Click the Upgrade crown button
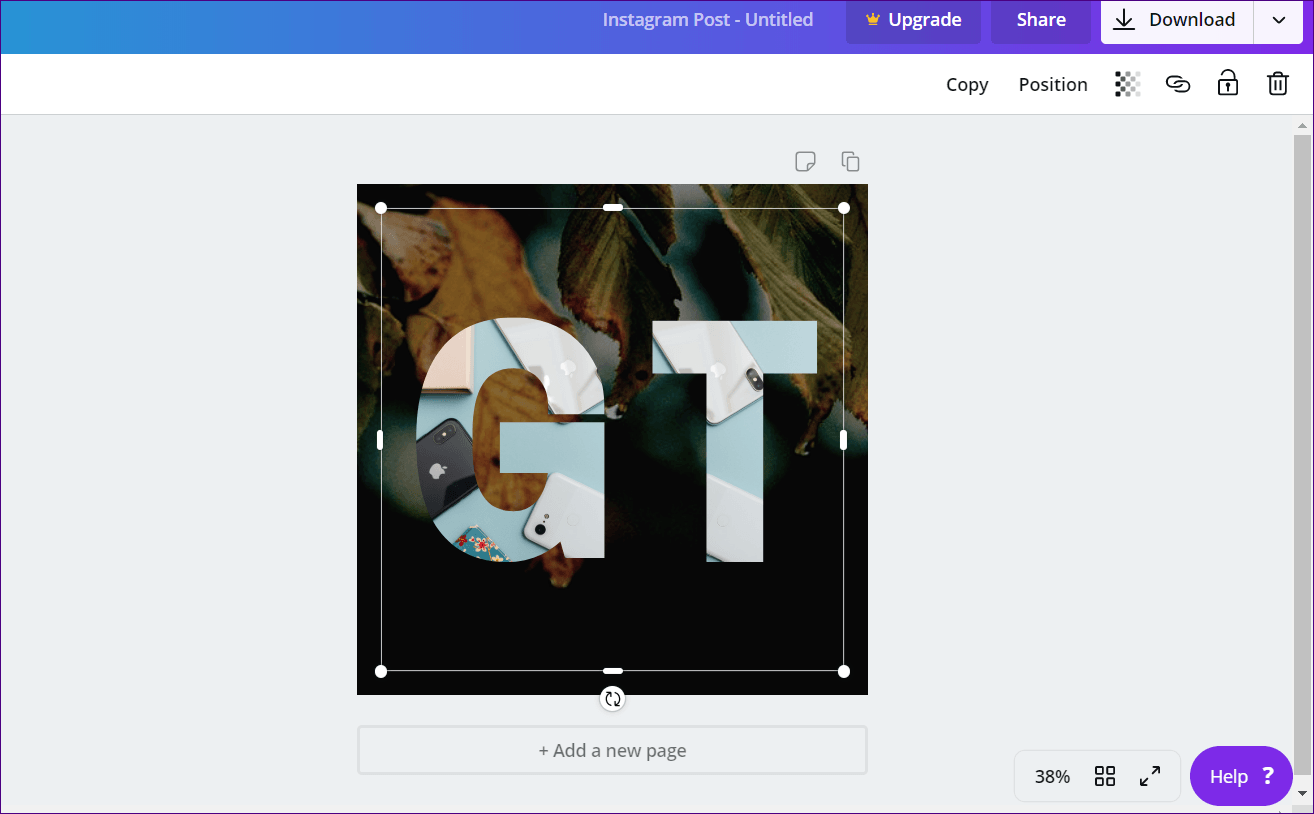The width and height of the screenshot is (1314, 814). 914,20
